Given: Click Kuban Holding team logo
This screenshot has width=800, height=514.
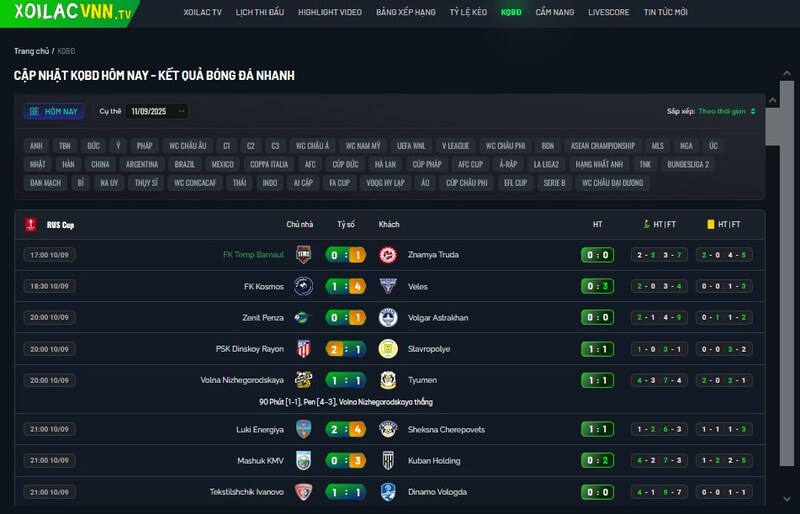Looking at the screenshot, I should tap(388, 460).
